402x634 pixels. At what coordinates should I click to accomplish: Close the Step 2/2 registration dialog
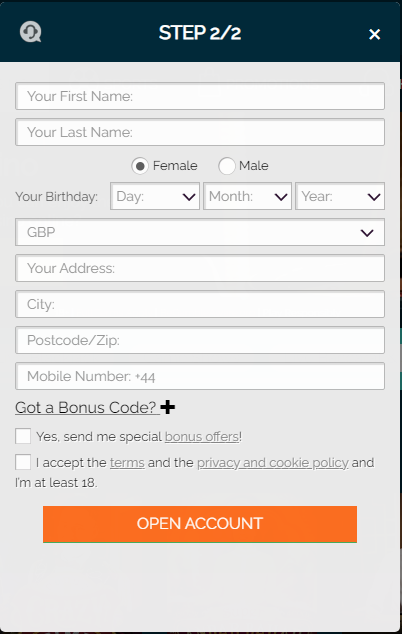click(374, 34)
